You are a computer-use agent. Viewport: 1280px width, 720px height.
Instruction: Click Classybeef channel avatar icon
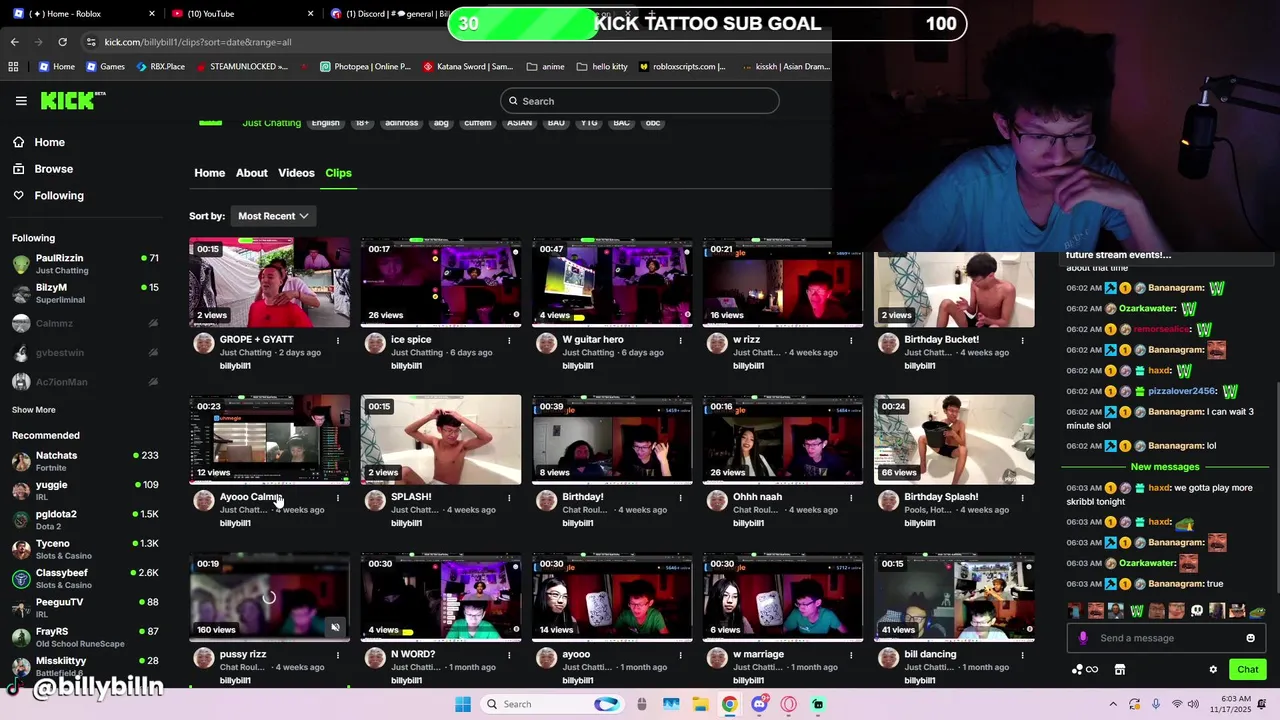(21, 579)
